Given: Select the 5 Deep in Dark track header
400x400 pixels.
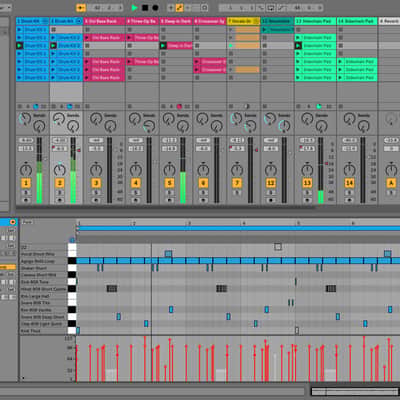Looking at the screenshot, I should click(176, 21).
